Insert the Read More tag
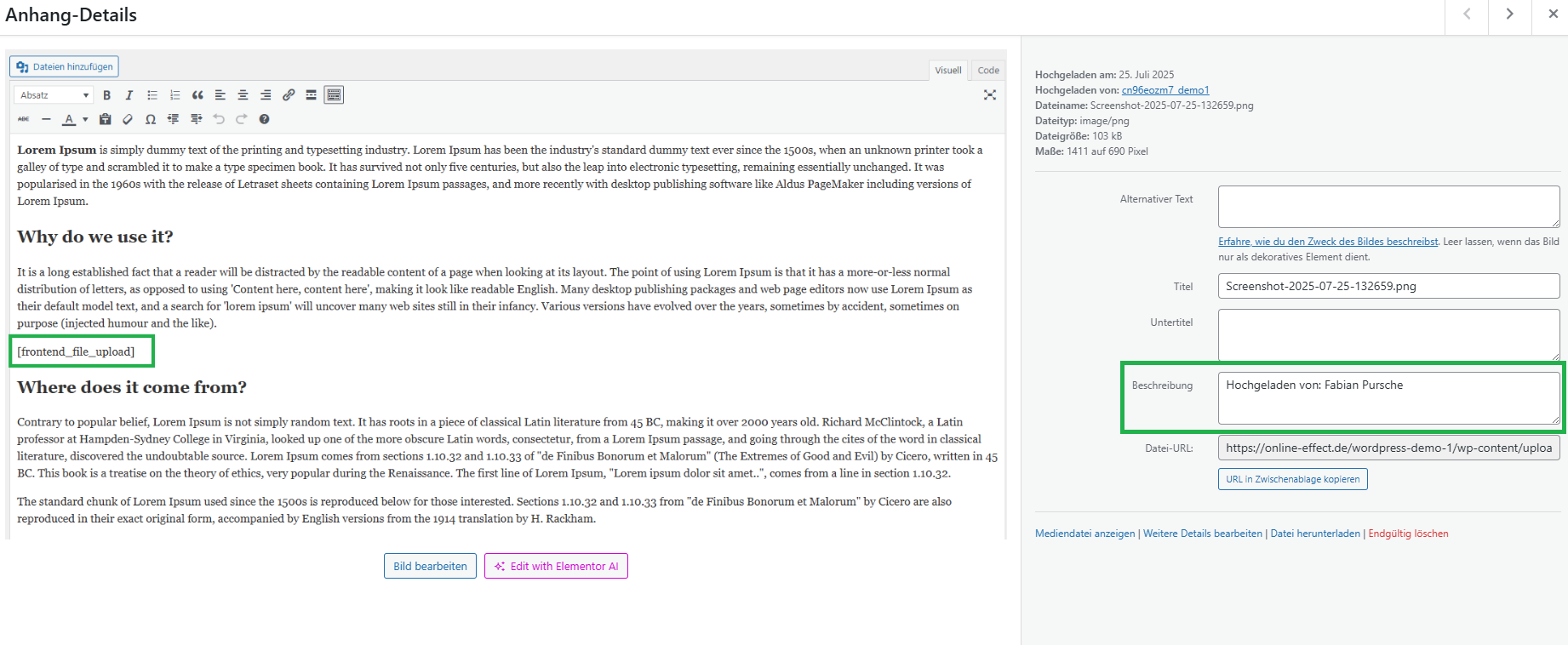 pyautogui.click(x=312, y=95)
